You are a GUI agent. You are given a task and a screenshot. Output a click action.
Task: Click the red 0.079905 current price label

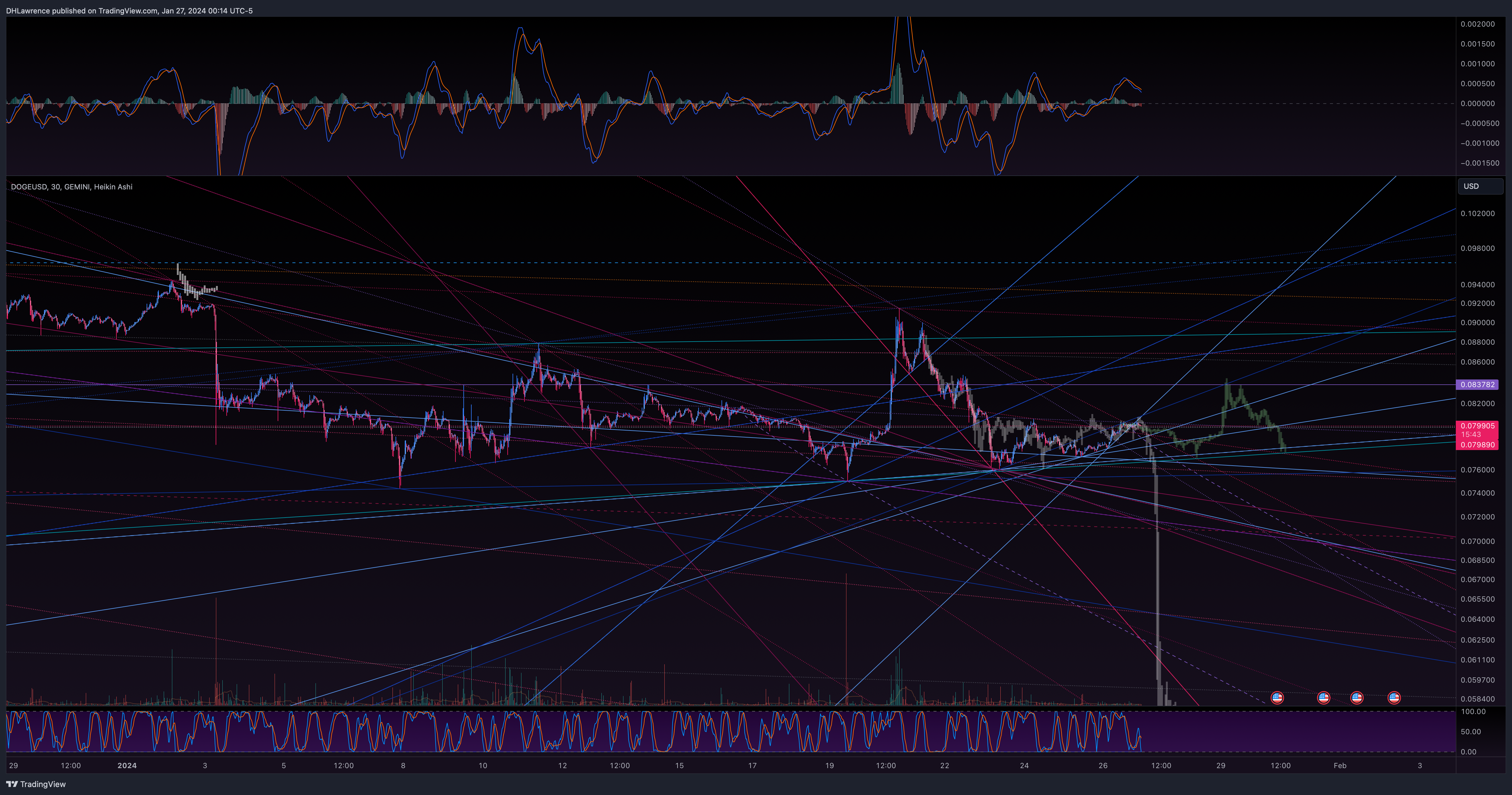coord(1477,426)
